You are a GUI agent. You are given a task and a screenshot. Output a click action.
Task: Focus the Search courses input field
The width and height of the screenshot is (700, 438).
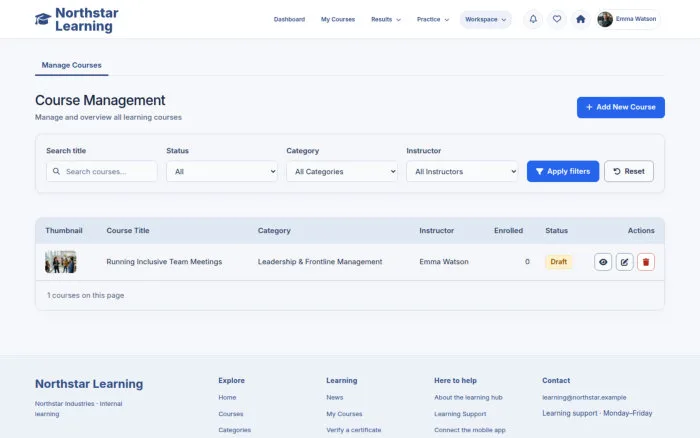(x=102, y=171)
